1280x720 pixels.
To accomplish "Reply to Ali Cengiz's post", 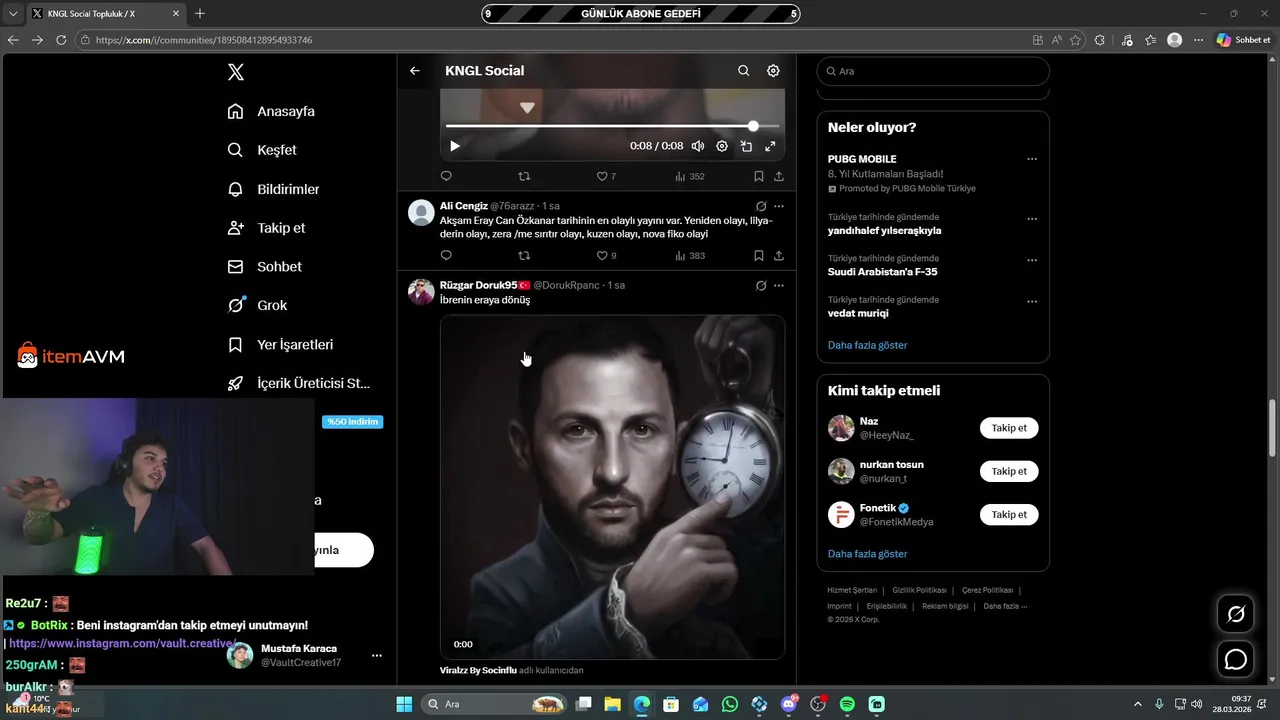I will point(446,256).
